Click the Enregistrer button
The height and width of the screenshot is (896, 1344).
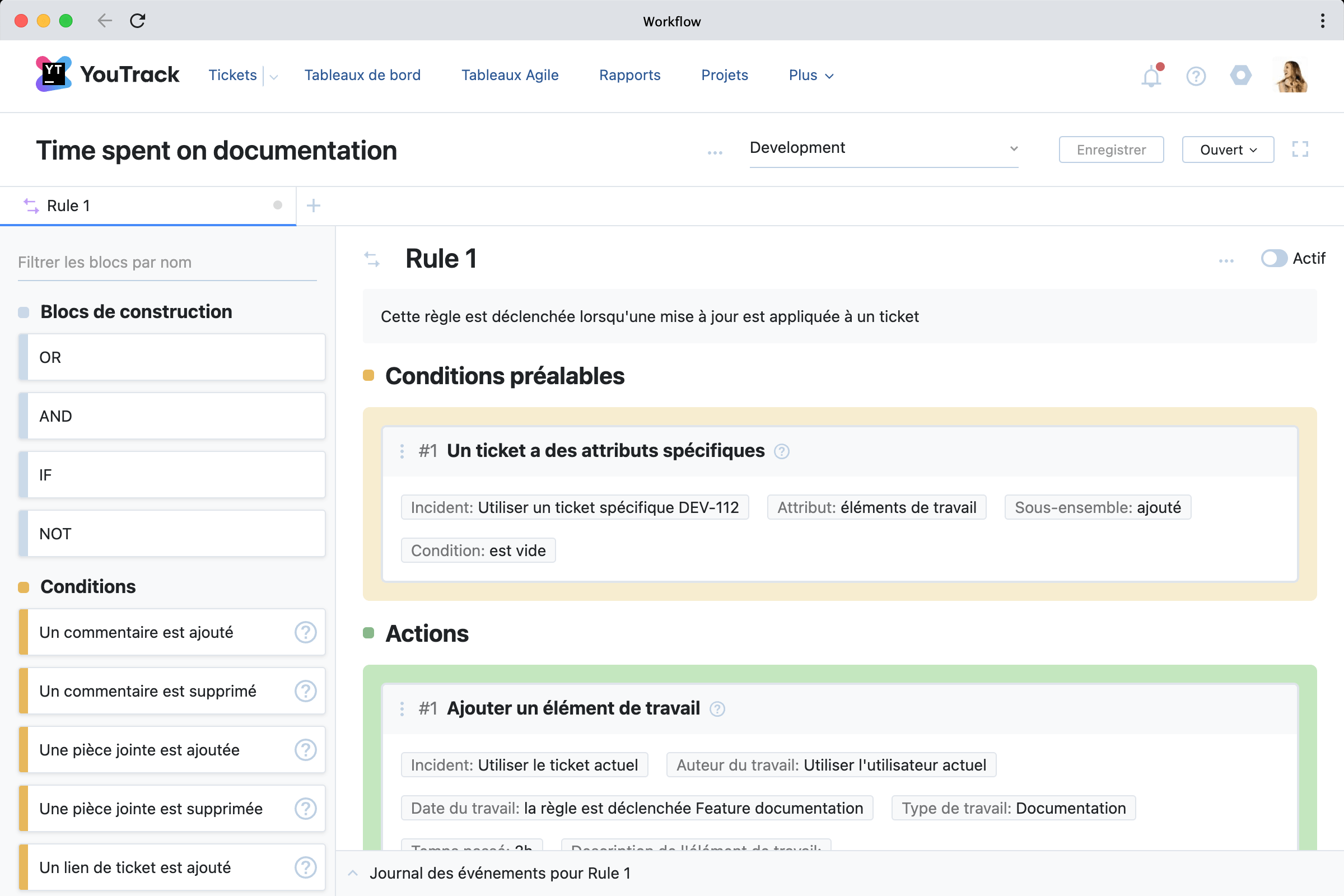(x=1111, y=150)
